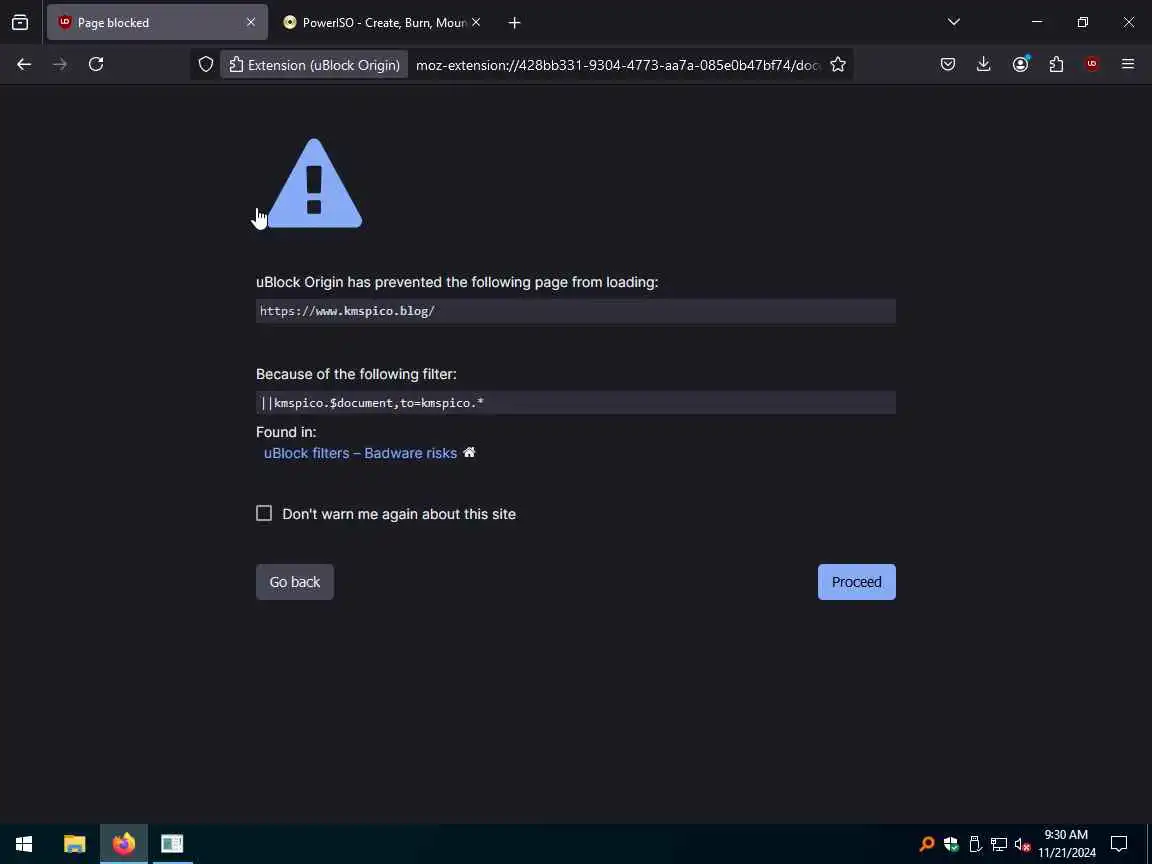Open the uBlock Origin toolbar icon
The width and height of the screenshot is (1152, 864).
click(x=1092, y=65)
